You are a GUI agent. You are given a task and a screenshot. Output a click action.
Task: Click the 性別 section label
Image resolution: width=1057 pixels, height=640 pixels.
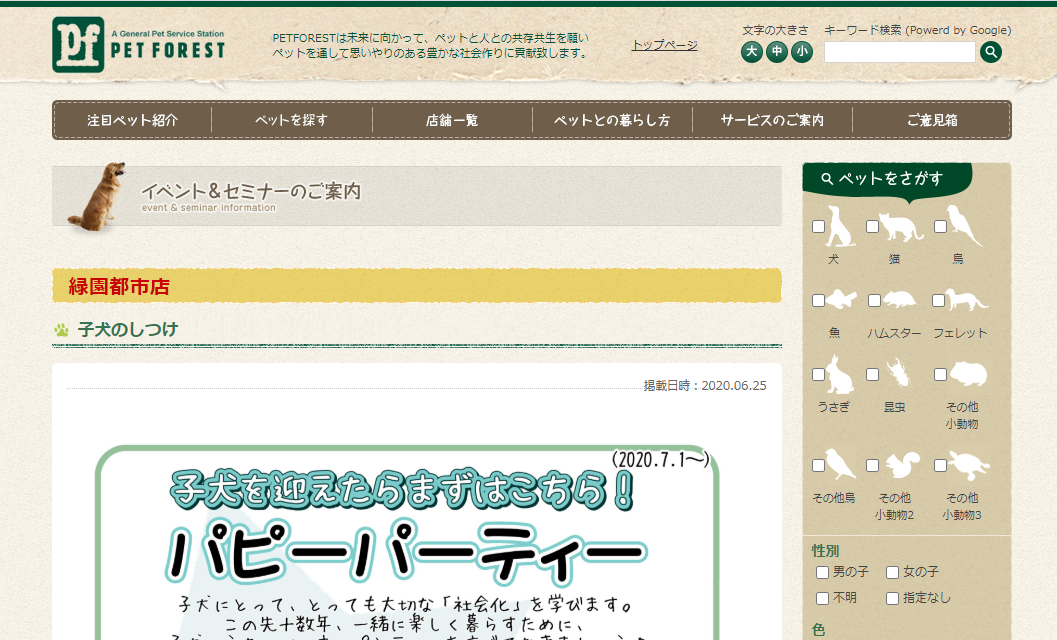point(825,551)
